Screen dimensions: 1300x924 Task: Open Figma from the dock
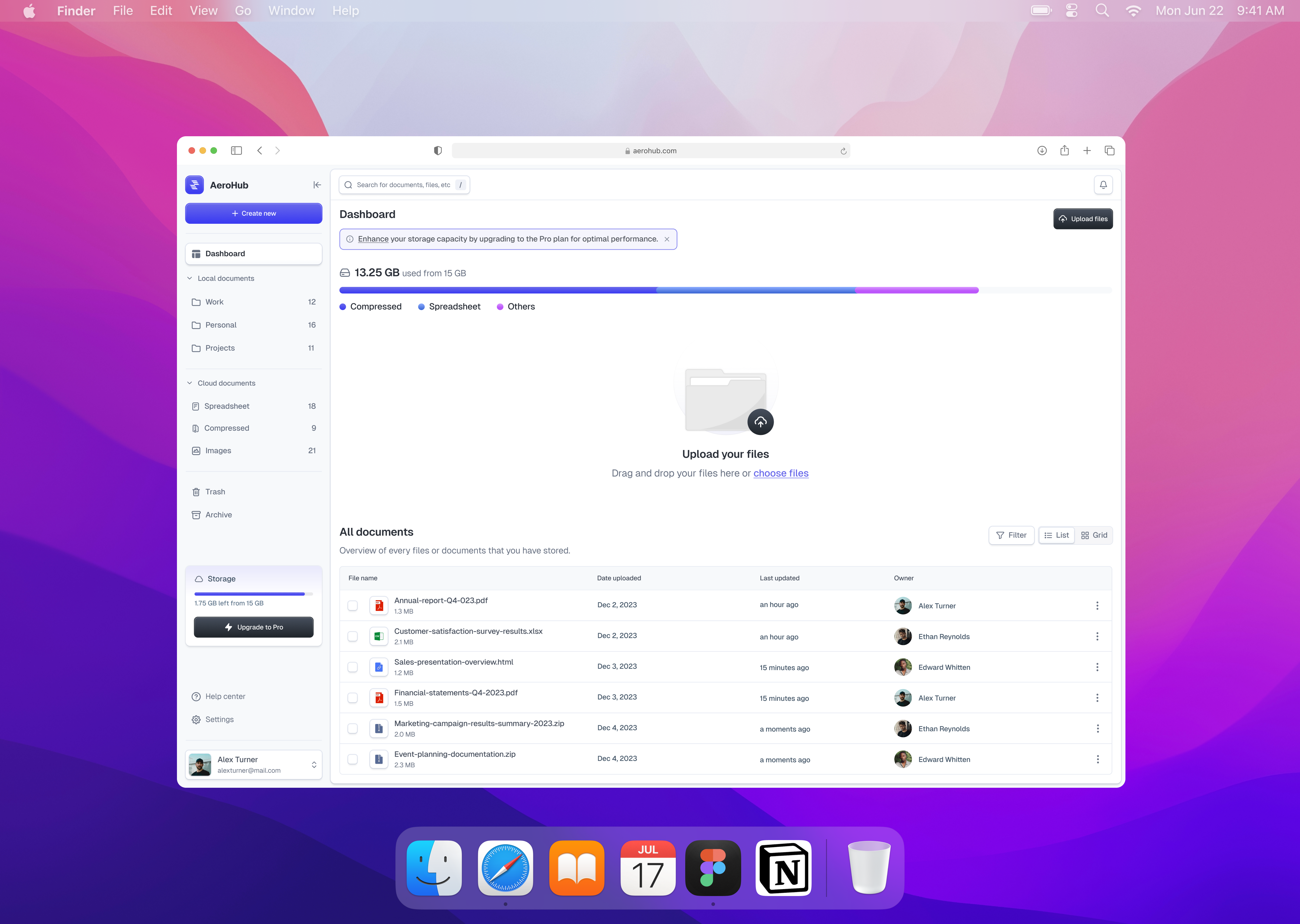tap(713, 868)
